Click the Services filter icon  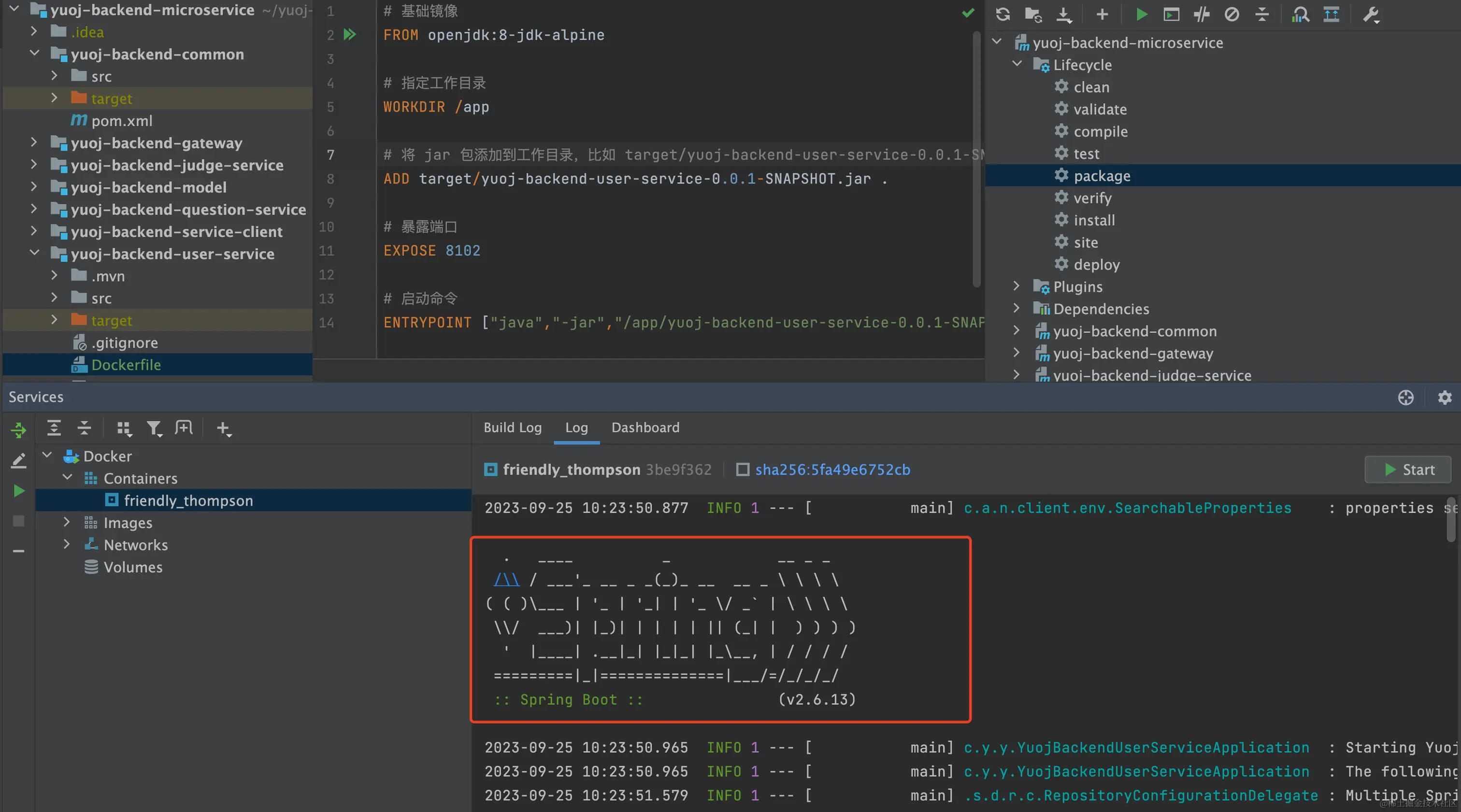[153, 428]
